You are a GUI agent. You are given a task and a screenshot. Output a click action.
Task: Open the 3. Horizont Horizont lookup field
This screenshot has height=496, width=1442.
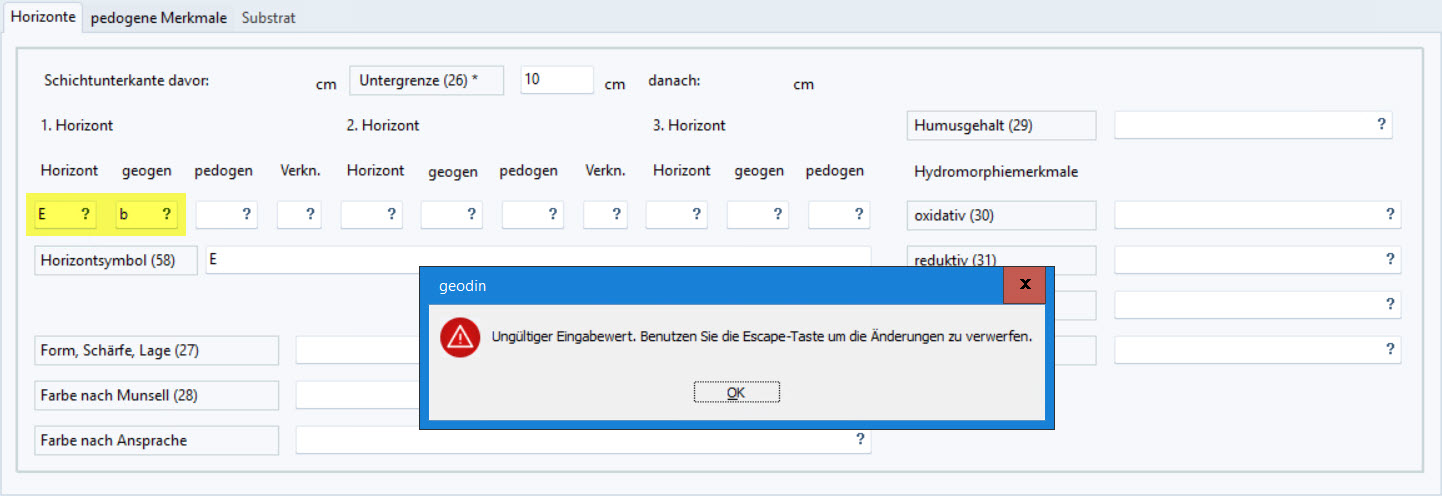pyautogui.click(x=678, y=214)
